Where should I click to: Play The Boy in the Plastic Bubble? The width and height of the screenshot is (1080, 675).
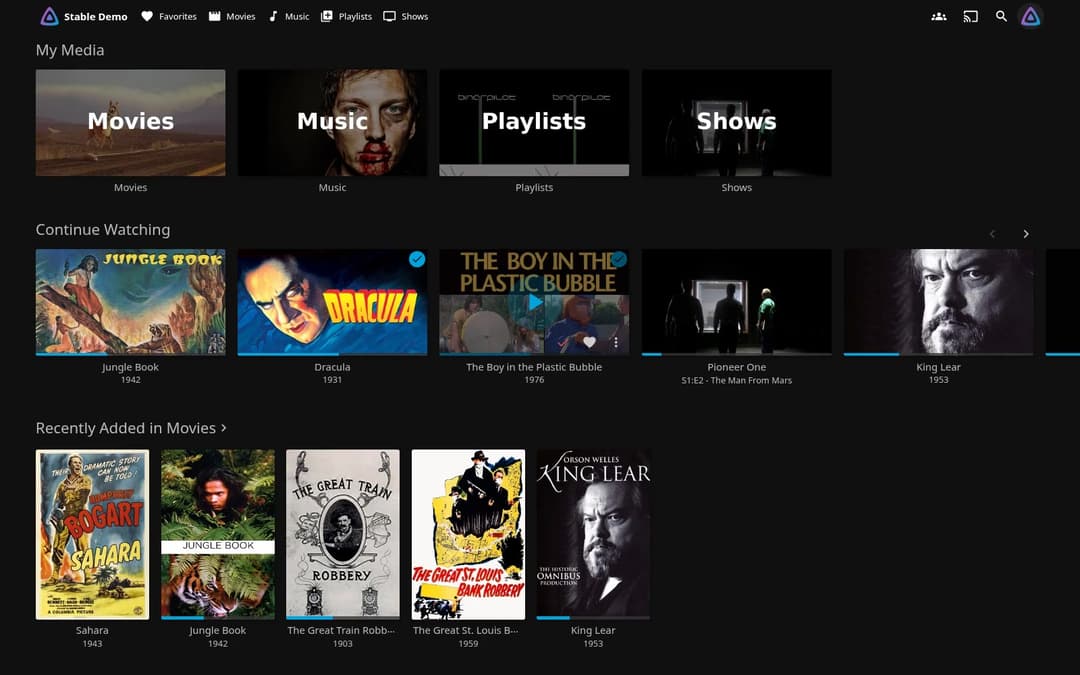pos(534,302)
